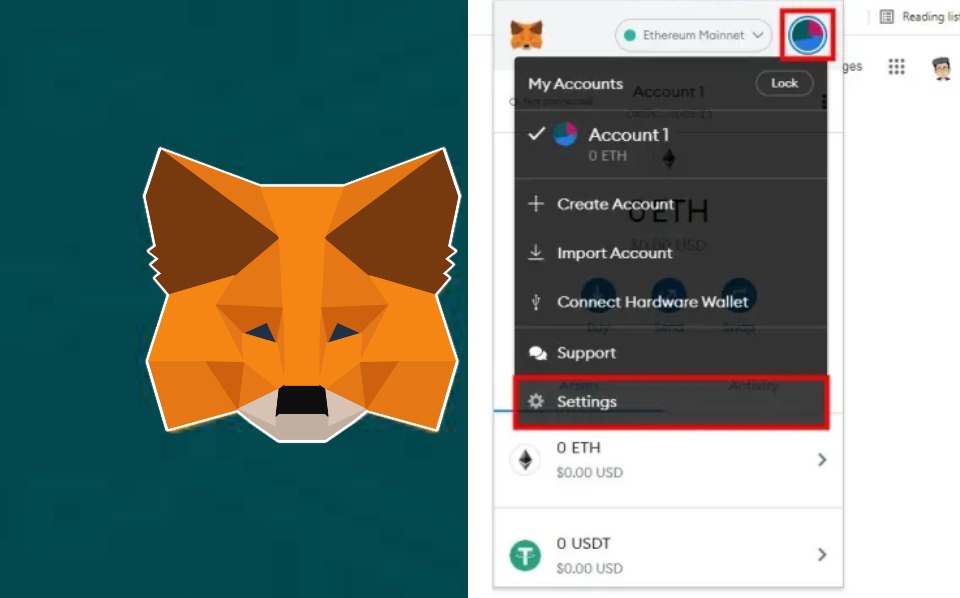Open the Google apps grid icon
The image size is (960, 598).
896,67
